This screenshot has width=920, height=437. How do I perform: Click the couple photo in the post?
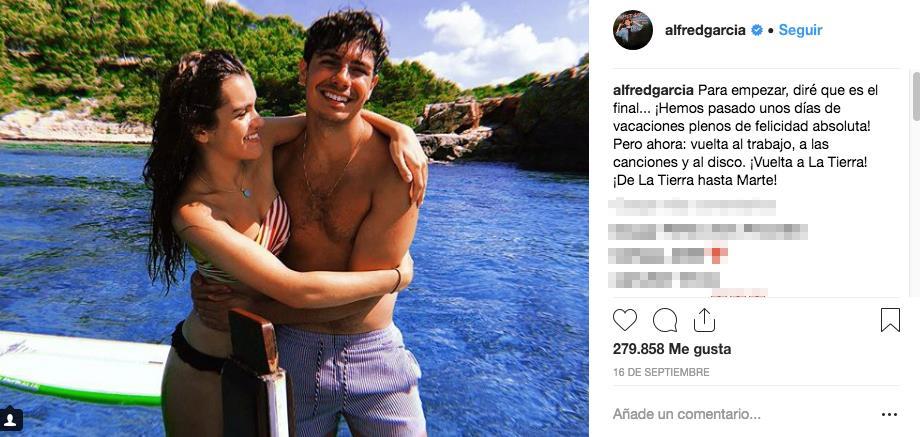[x=294, y=218]
